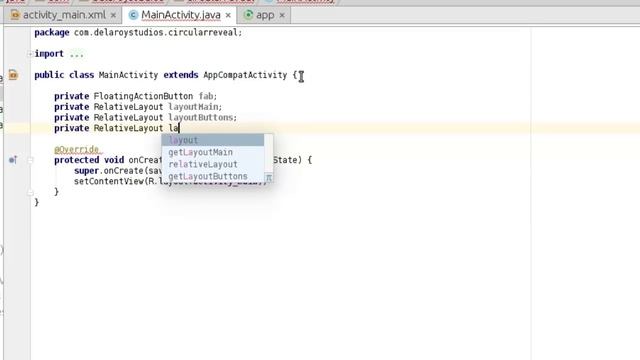Switch to the activity_main.xml tab

pos(63,15)
